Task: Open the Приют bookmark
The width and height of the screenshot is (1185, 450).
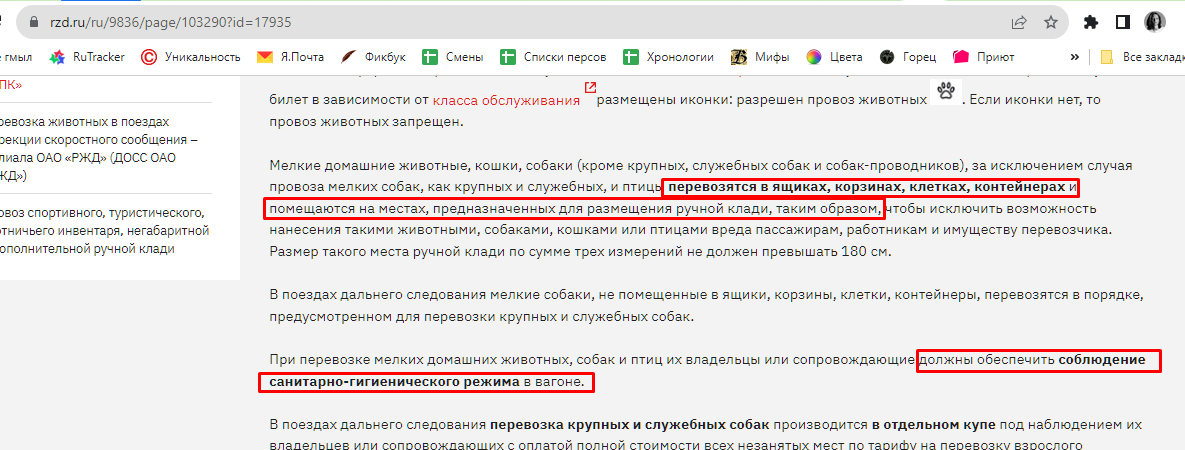Action: click(x=983, y=57)
